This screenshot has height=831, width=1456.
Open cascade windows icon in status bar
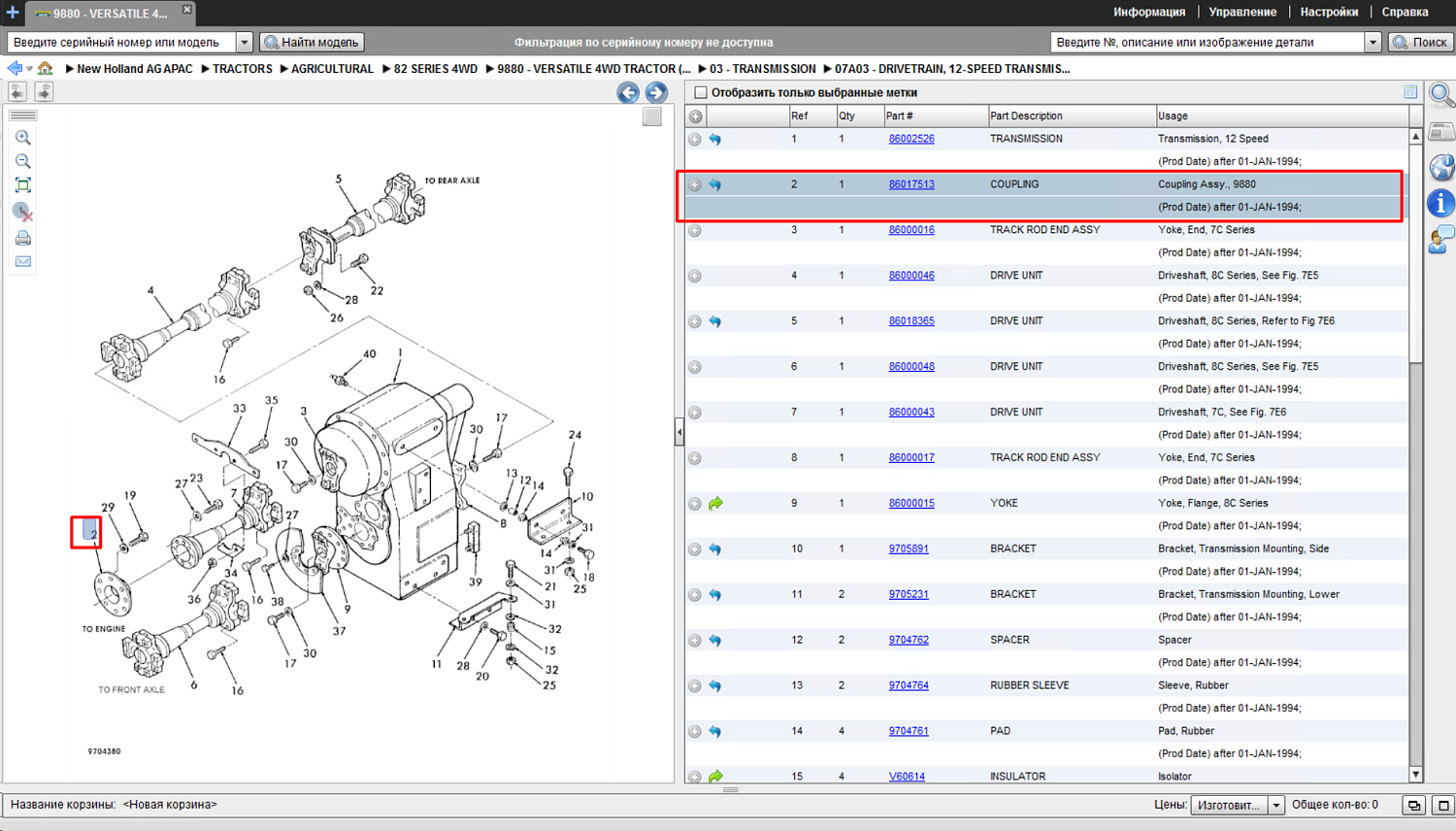point(1414,805)
